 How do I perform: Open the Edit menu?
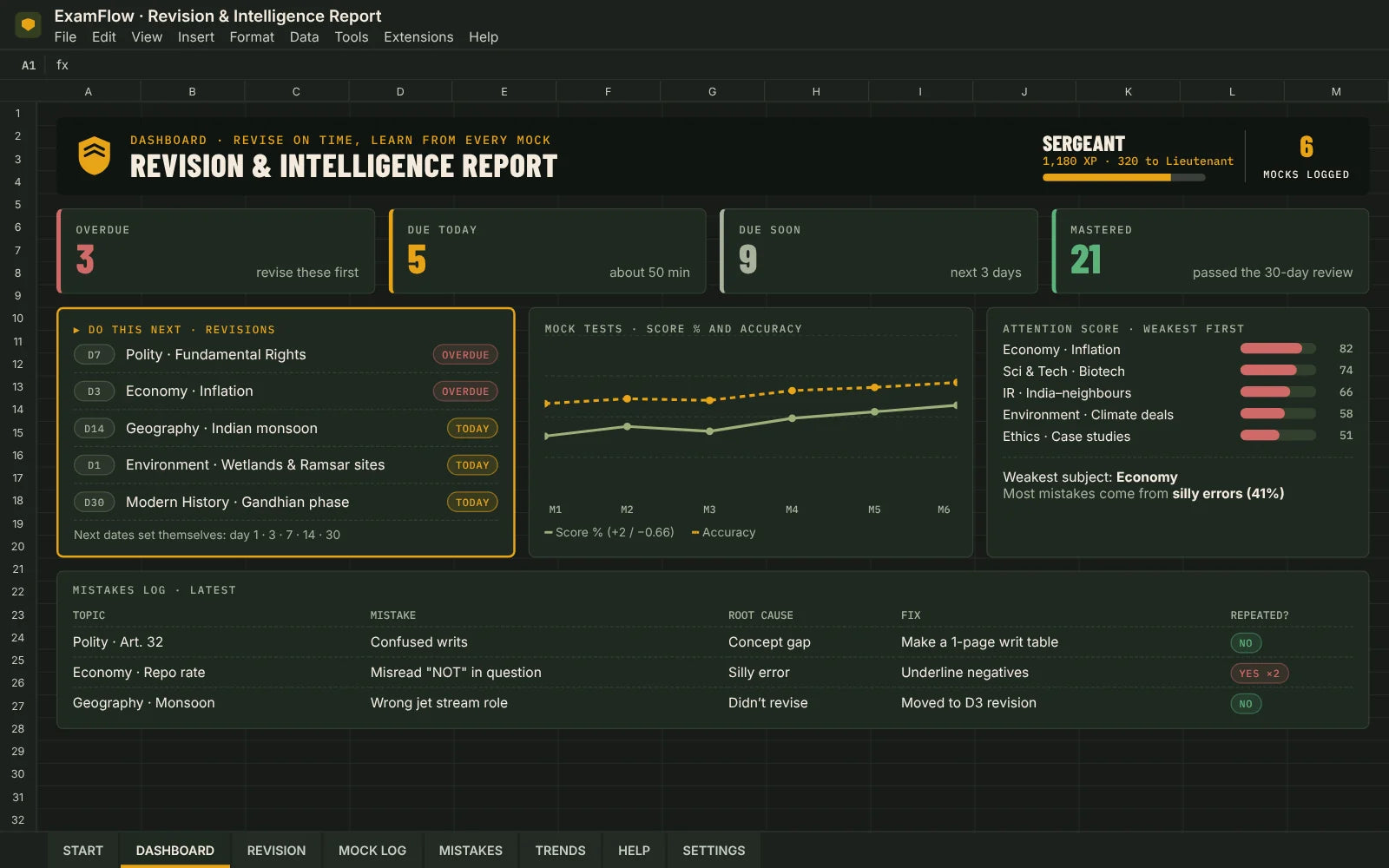103,37
